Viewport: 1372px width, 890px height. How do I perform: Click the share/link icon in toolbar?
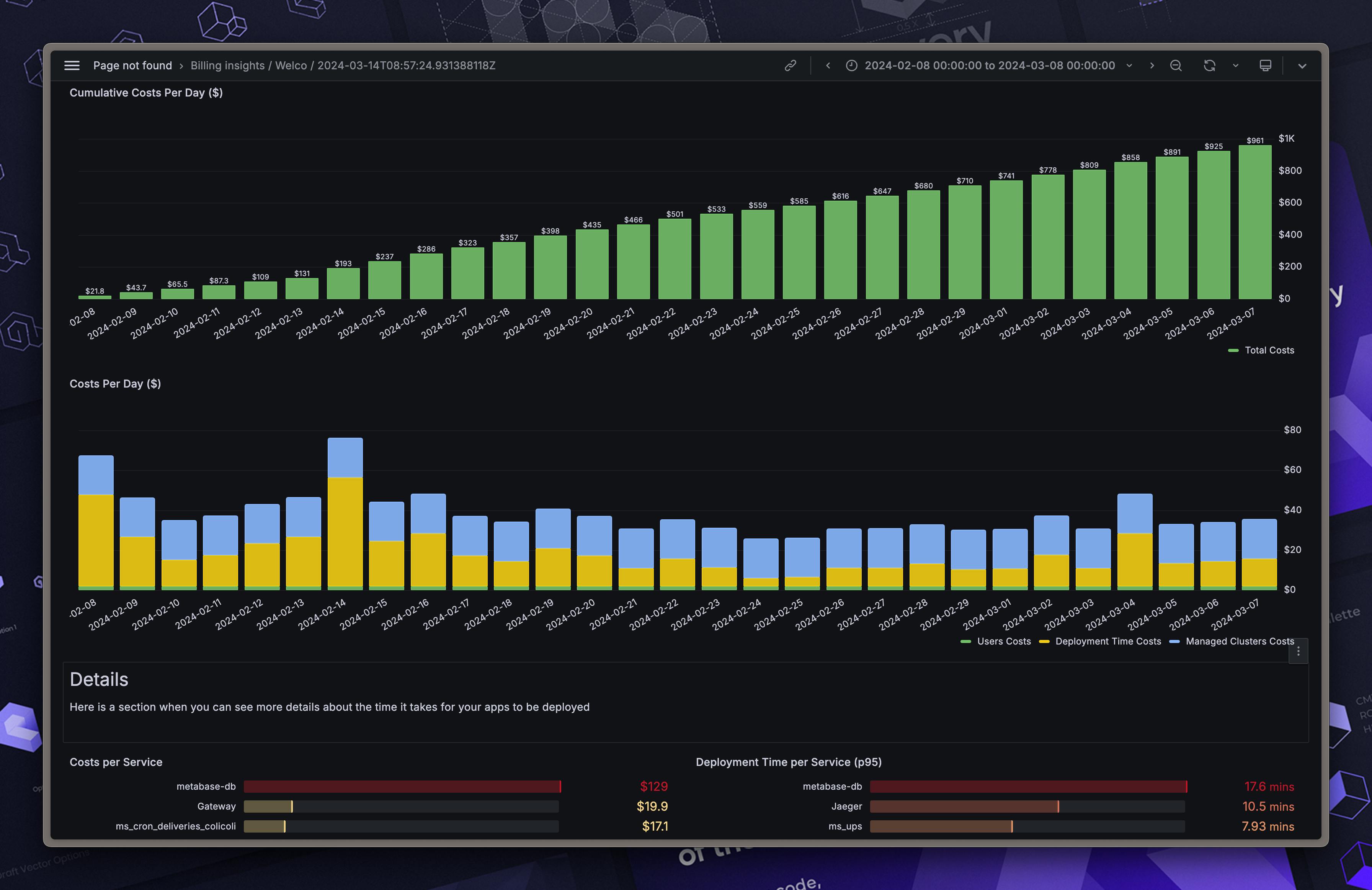[791, 66]
